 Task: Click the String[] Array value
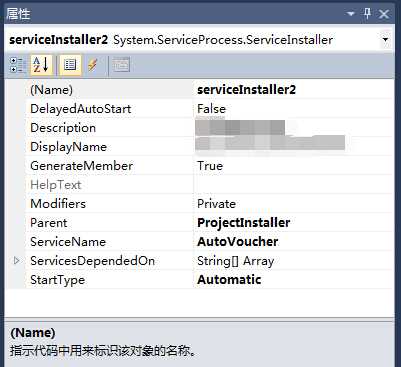[235, 261]
